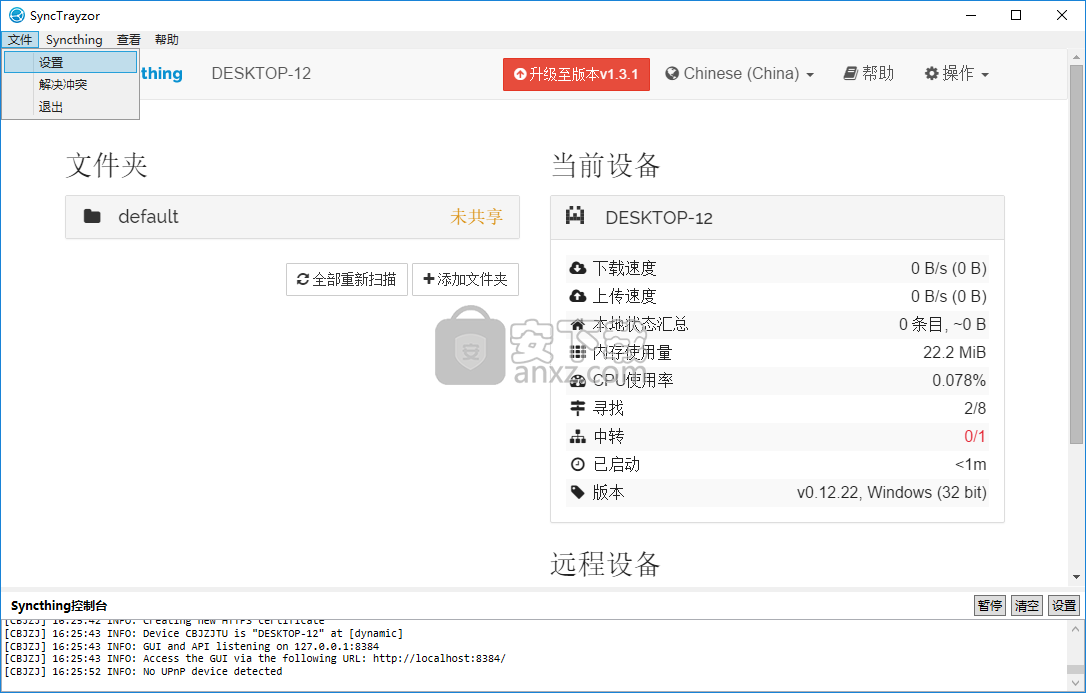Image resolution: width=1086 pixels, height=693 pixels.
Task: Click the main page vertical scrollbar
Action: tap(1076, 254)
